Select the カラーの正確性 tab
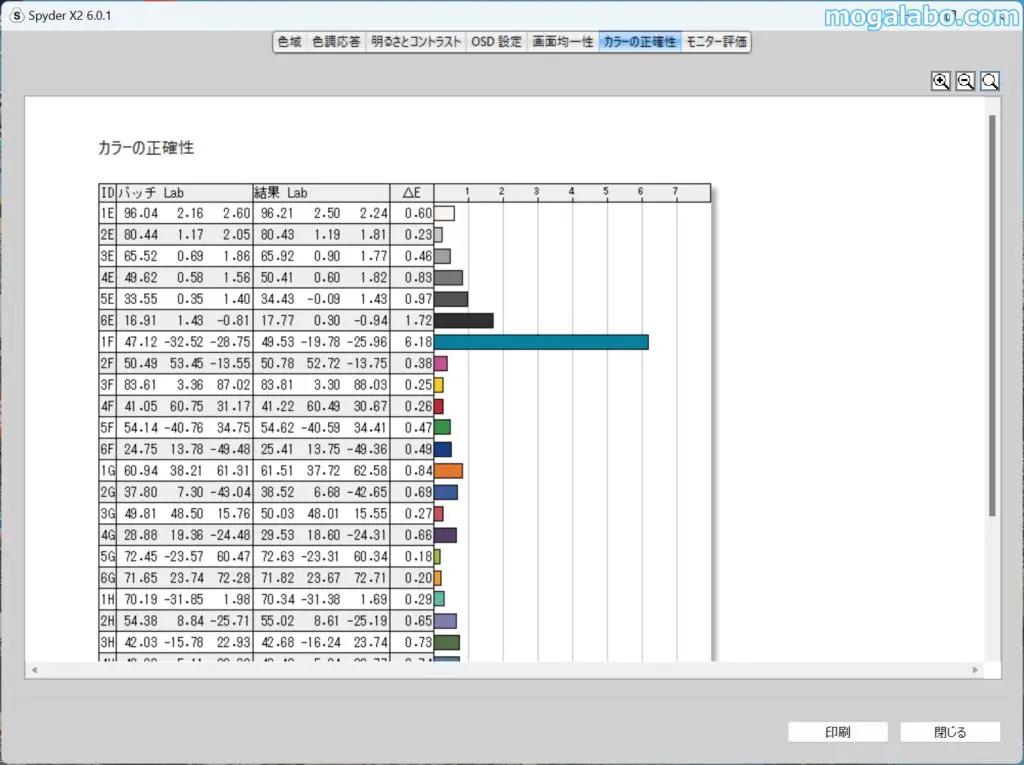Viewport: 1024px width, 765px height. (639, 42)
